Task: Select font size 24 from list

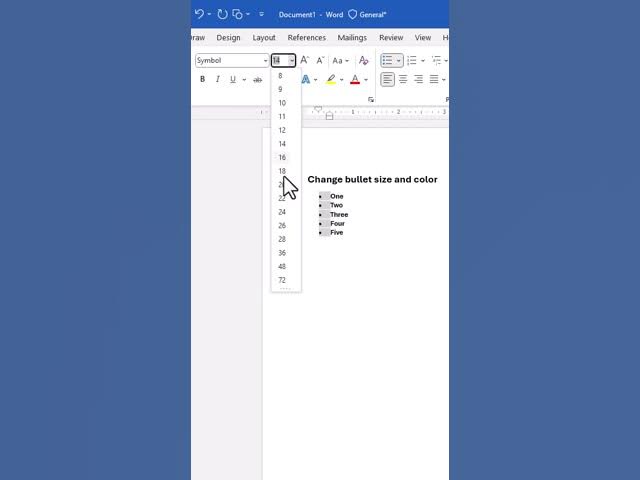Action: point(282,212)
